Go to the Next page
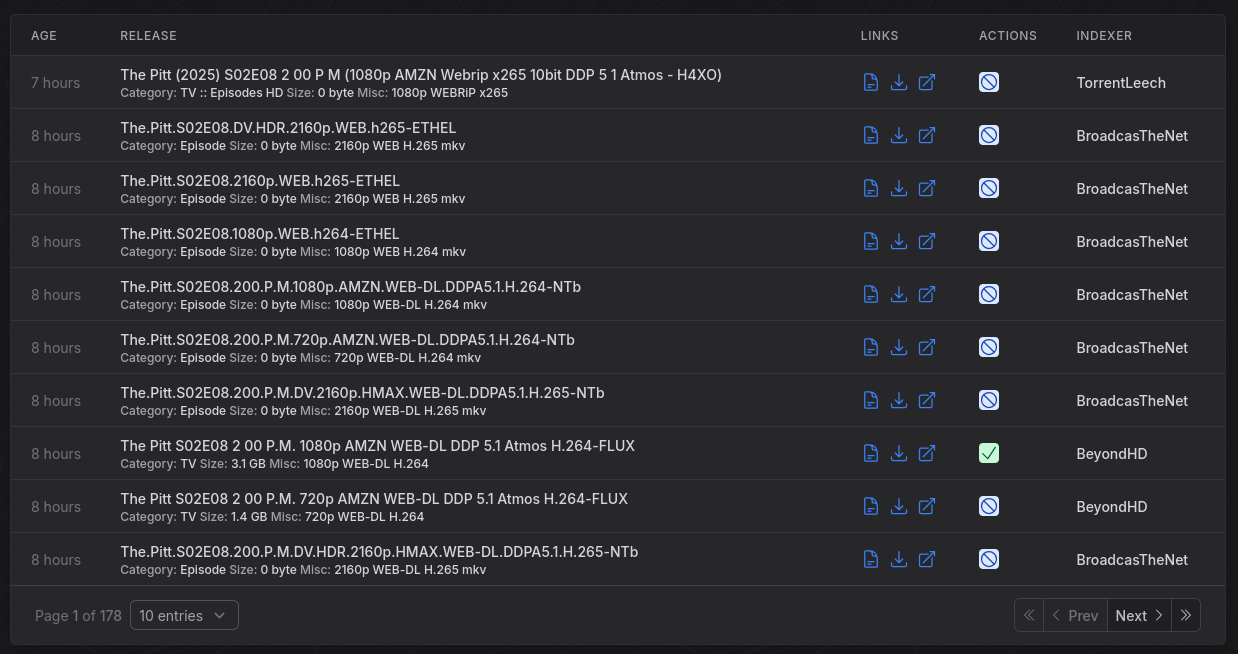 (1140, 616)
